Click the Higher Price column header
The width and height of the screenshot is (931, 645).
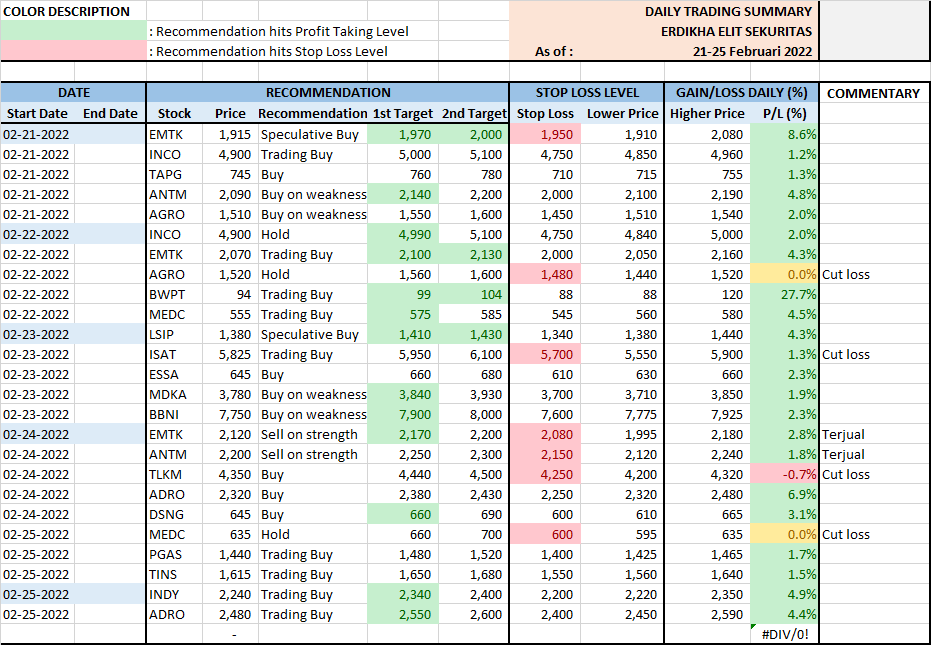pyautogui.click(x=707, y=114)
